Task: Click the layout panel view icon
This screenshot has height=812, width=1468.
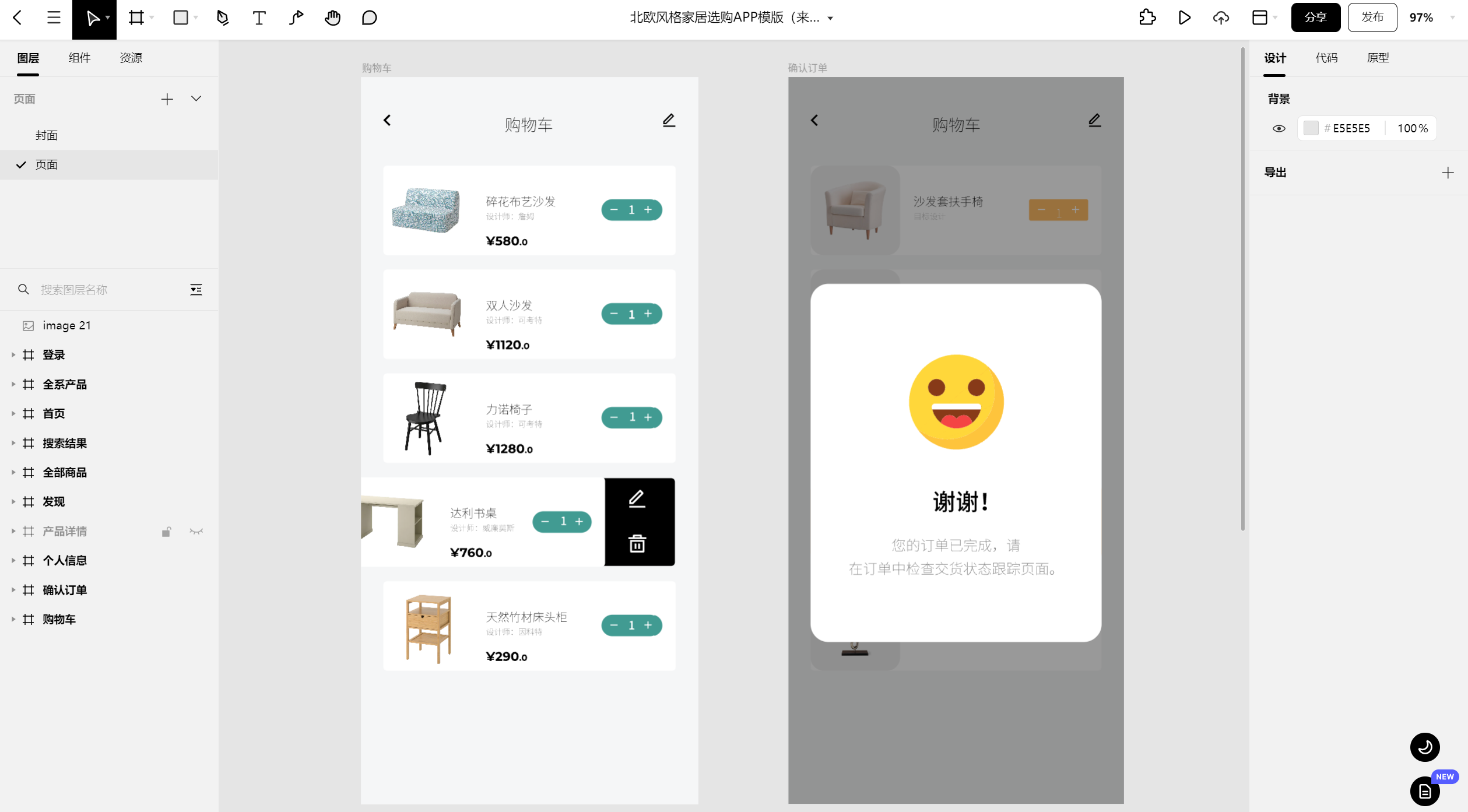Action: [1259, 17]
